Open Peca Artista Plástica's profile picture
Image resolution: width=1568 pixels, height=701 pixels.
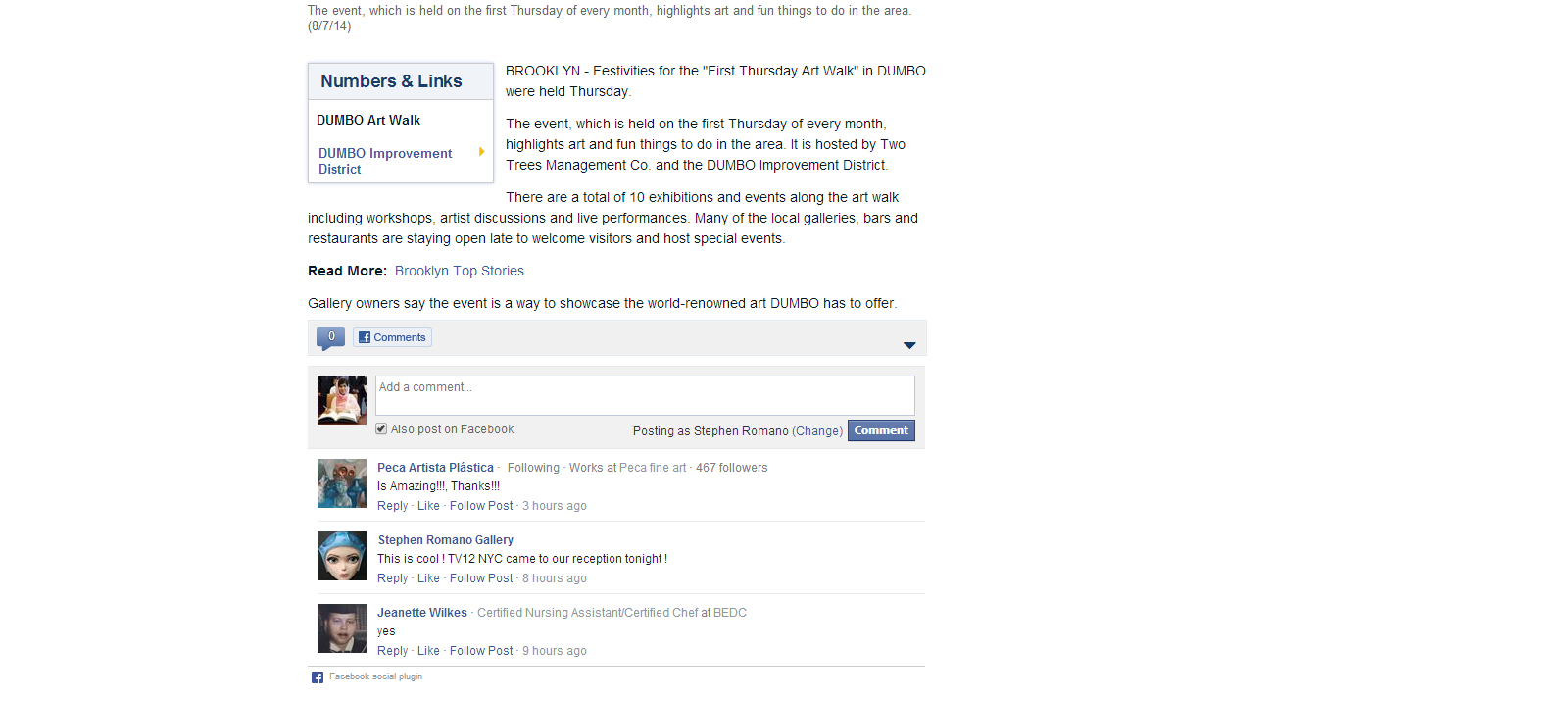pyautogui.click(x=342, y=483)
